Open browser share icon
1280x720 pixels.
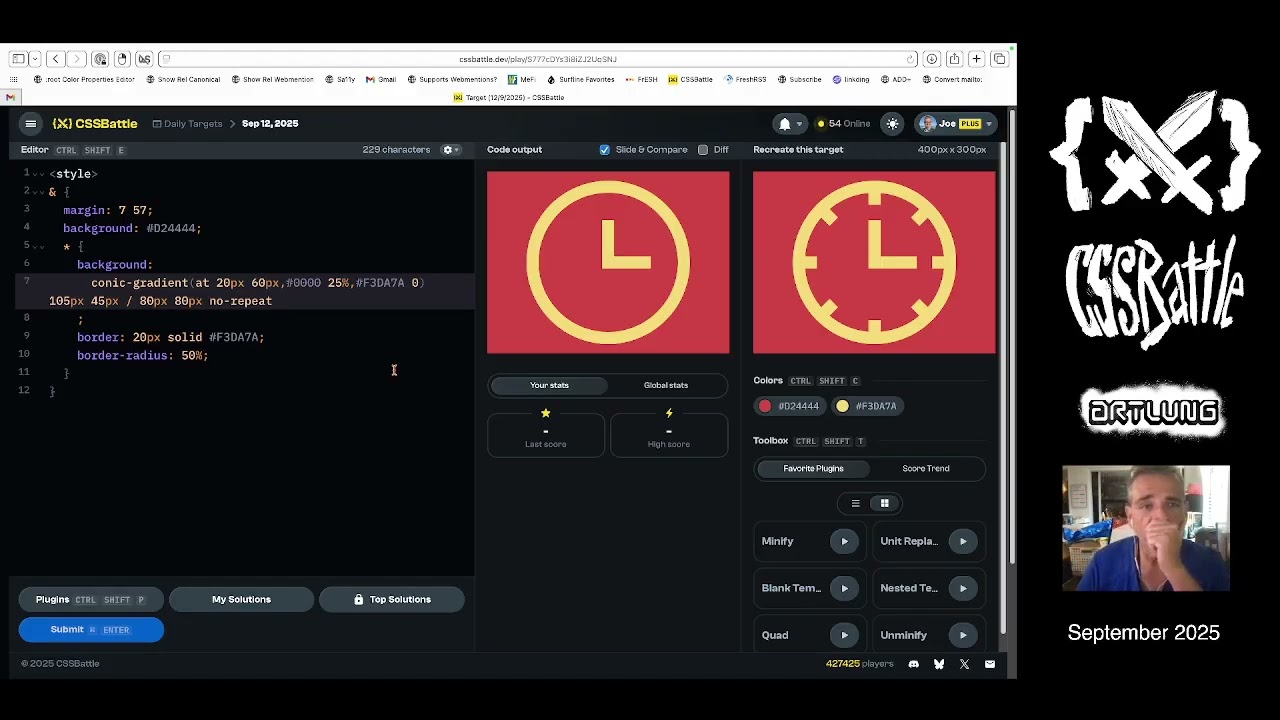tap(954, 59)
